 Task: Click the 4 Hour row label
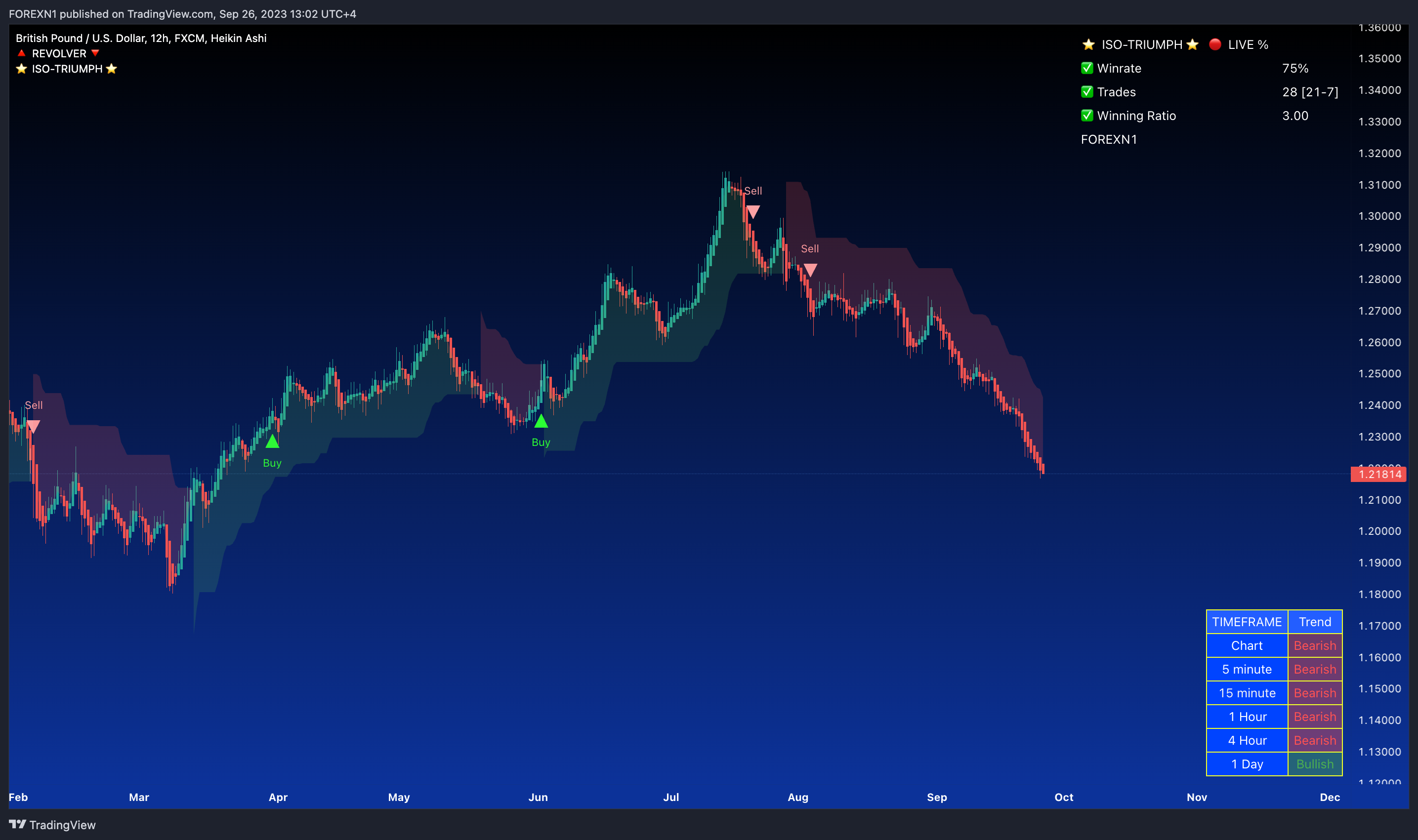tap(1247, 740)
